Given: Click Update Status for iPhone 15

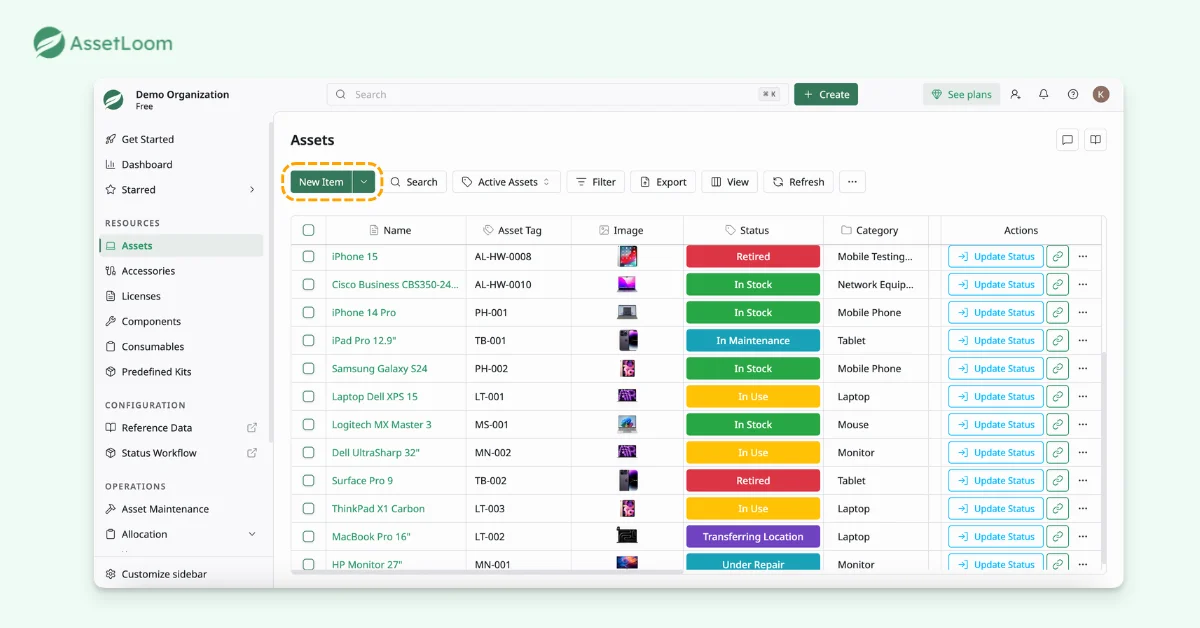Looking at the screenshot, I should click(x=996, y=257).
